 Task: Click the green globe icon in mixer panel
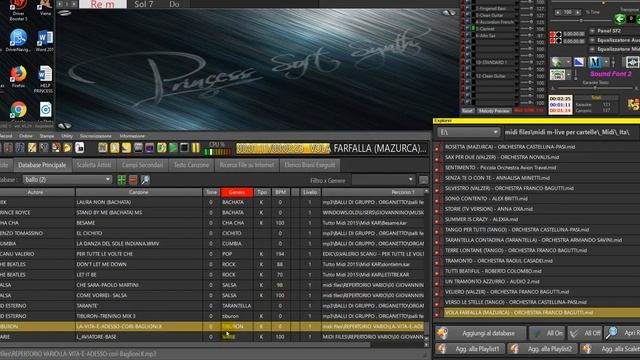[x=556, y=62]
